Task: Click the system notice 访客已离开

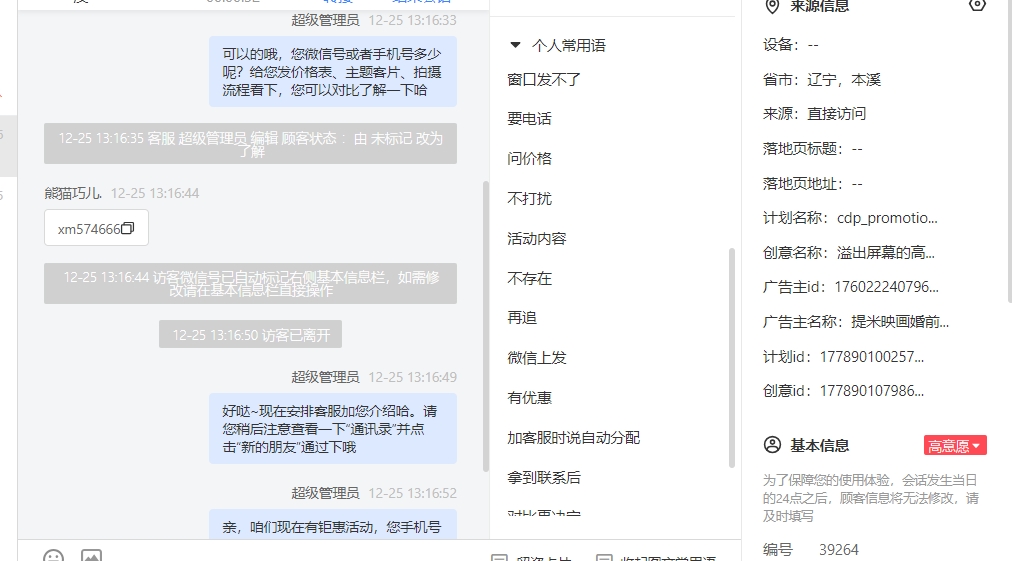Action: pyautogui.click(x=250, y=334)
